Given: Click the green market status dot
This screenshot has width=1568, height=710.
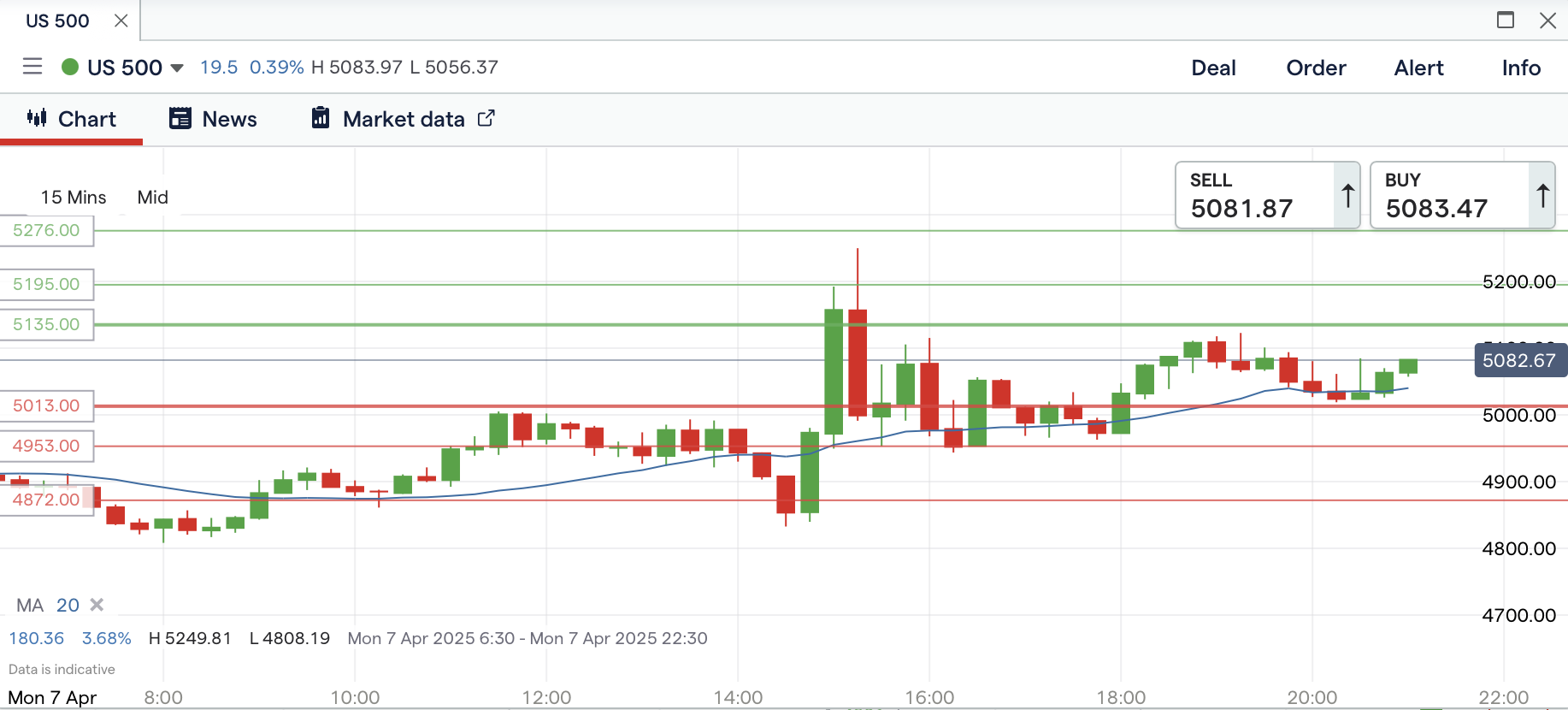Looking at the screenshot, I should 70,67.
